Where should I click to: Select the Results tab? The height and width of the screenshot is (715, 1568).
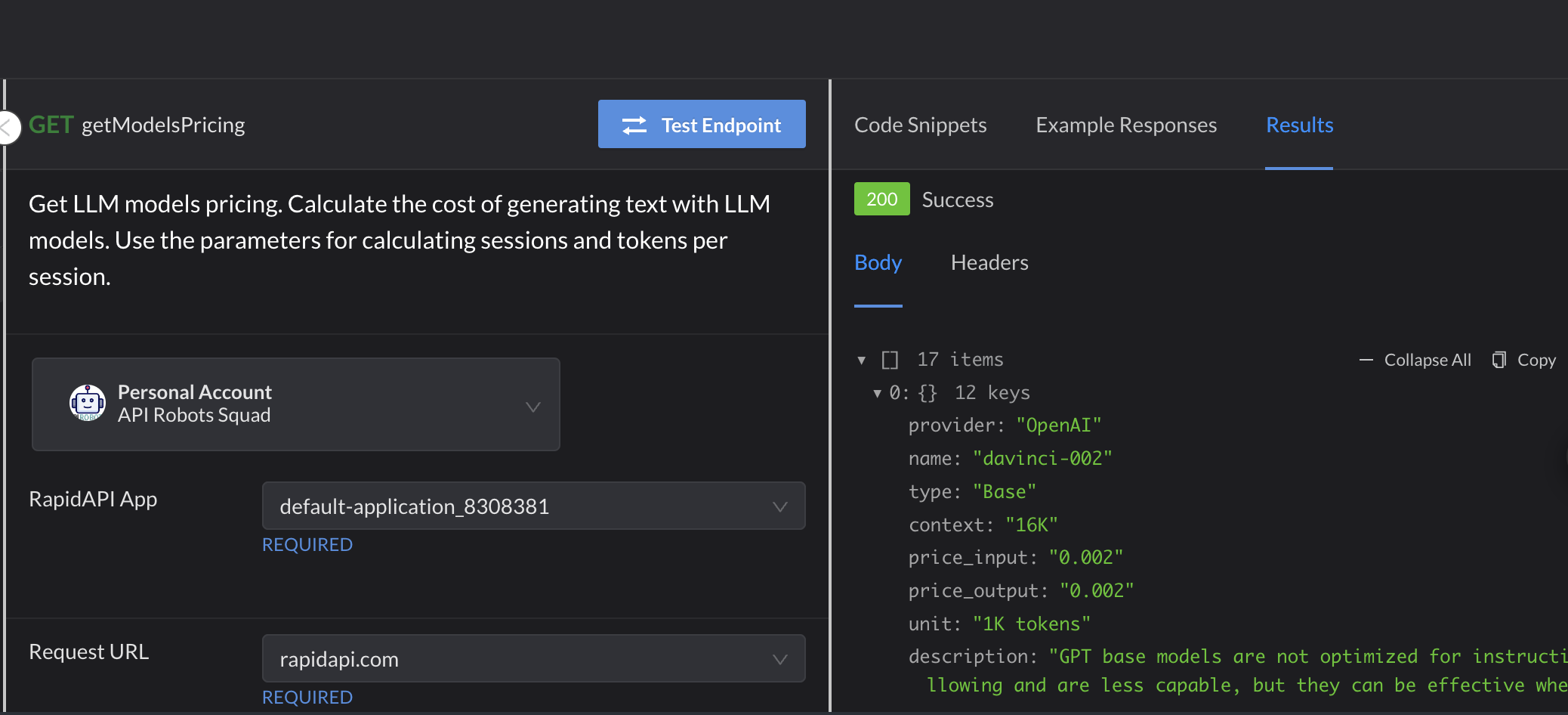point(1299,125)
